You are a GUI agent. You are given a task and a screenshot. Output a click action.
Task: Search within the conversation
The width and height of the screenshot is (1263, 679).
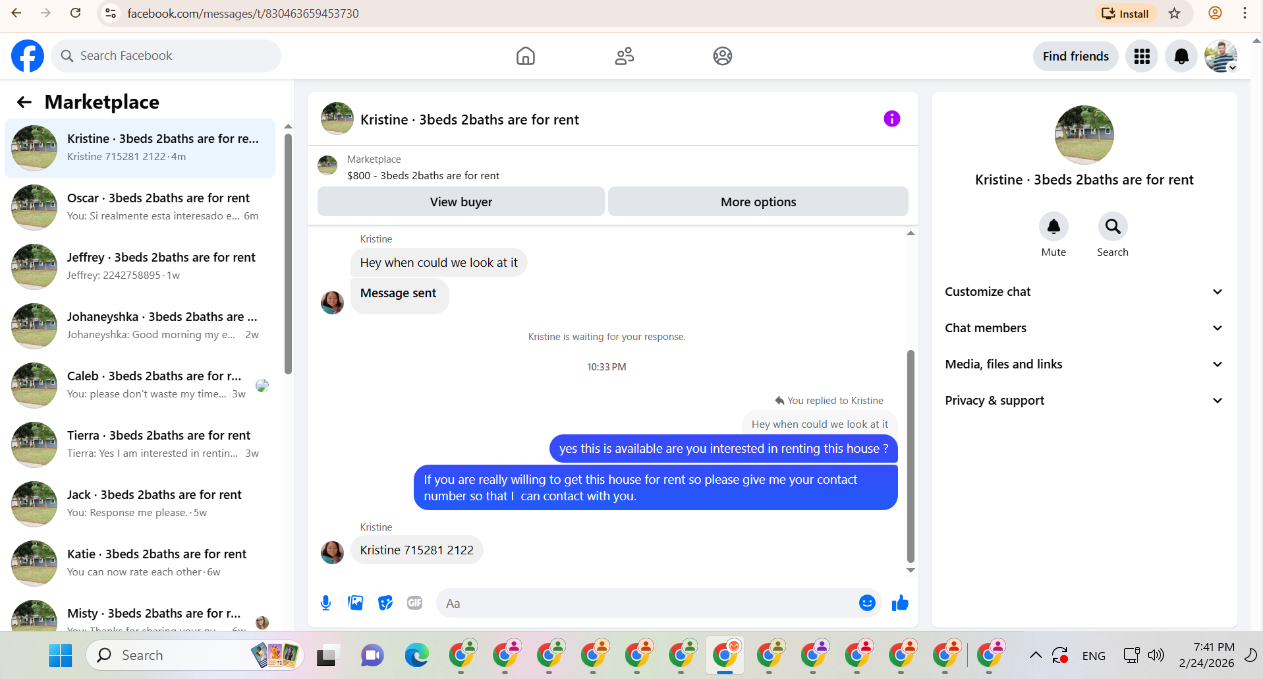click(x=1112, y=226)
